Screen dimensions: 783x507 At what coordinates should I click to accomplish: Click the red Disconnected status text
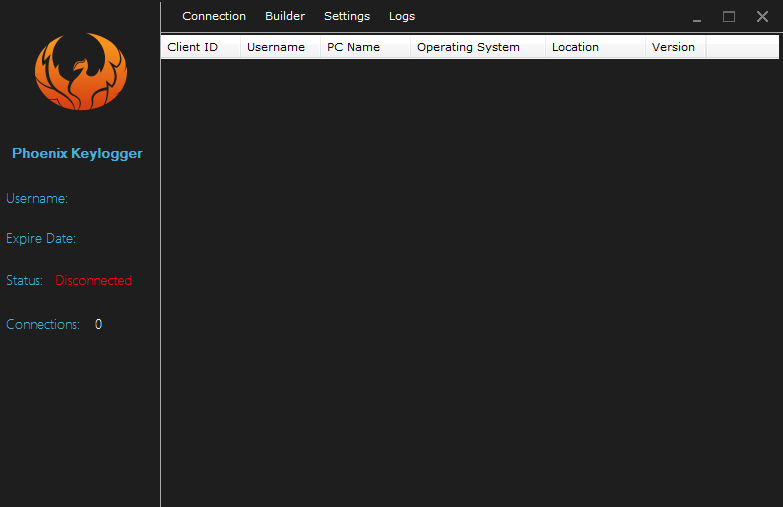click(x=93, y=281)
